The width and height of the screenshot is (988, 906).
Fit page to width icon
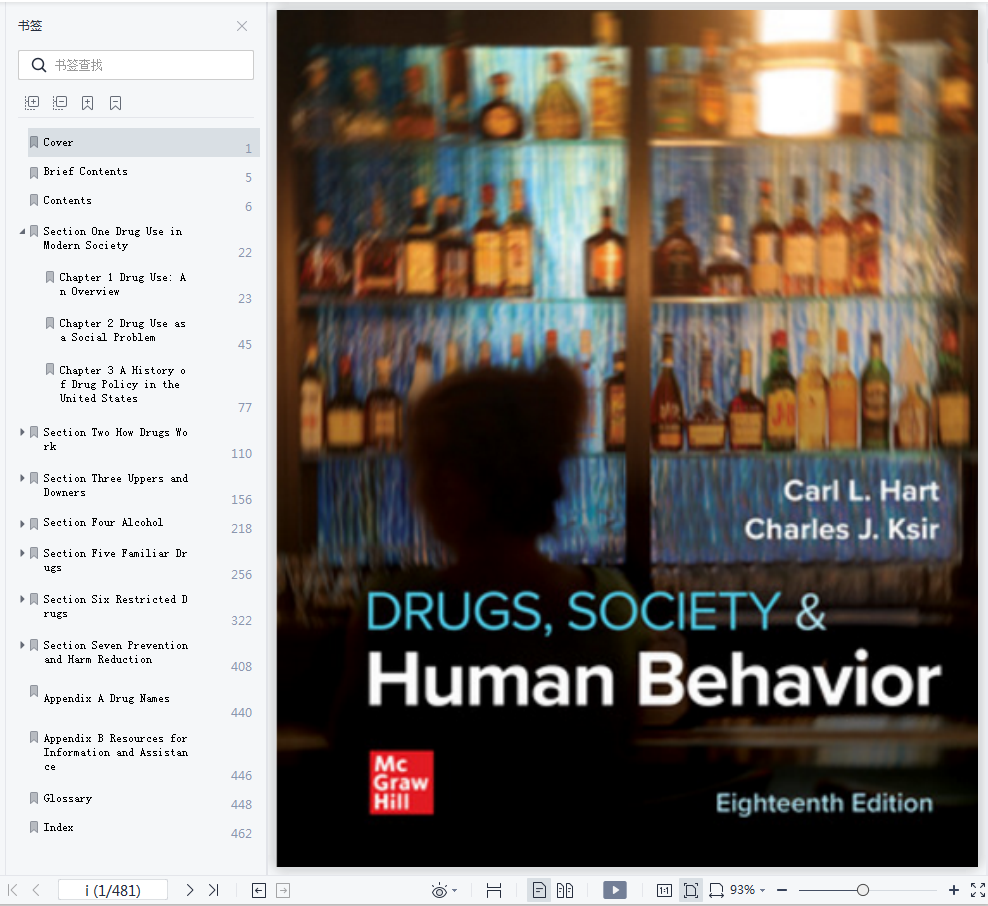(x=716, y=890)
